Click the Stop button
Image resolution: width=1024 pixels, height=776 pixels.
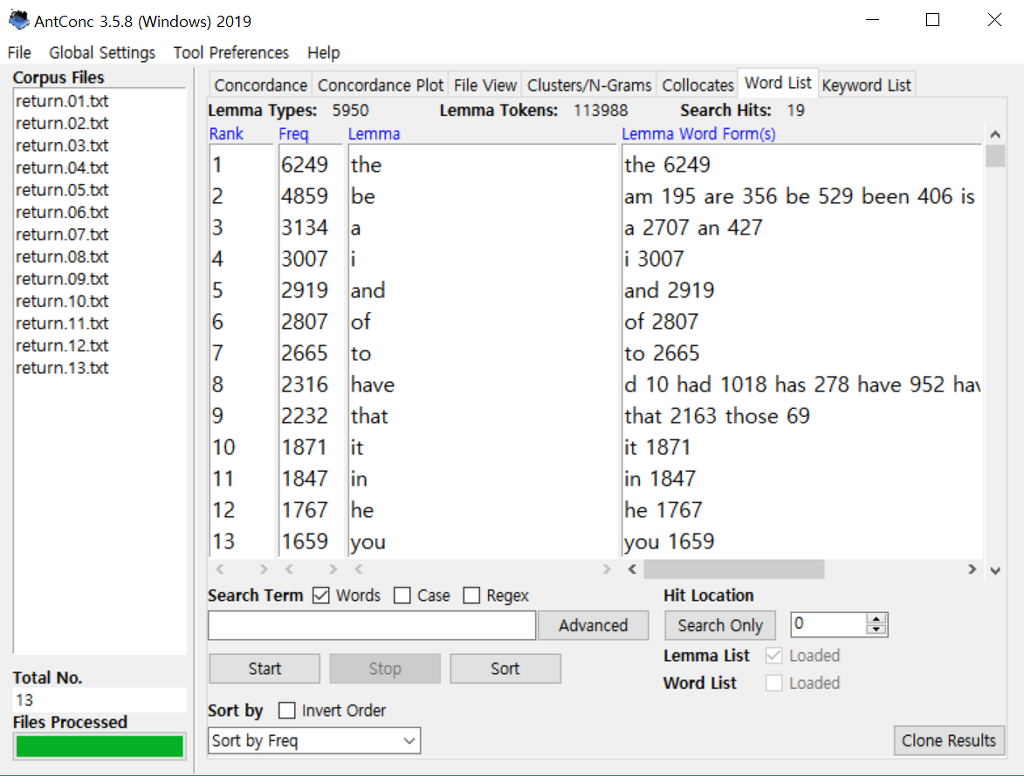385,669
